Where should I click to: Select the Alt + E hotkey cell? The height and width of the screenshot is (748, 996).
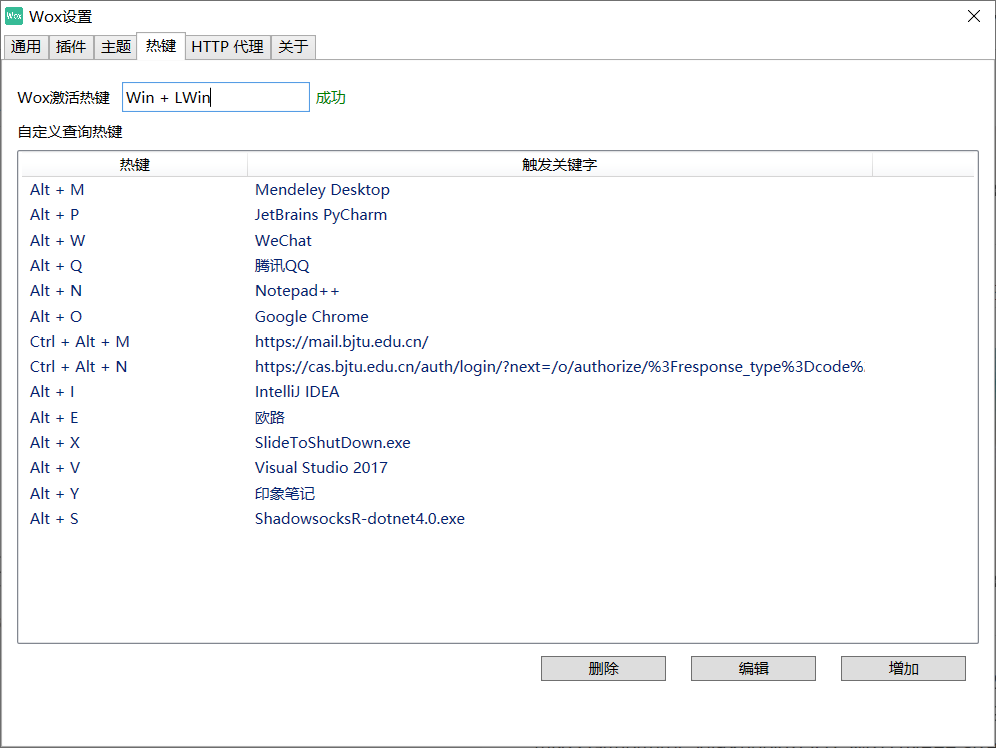pos(54,418)
